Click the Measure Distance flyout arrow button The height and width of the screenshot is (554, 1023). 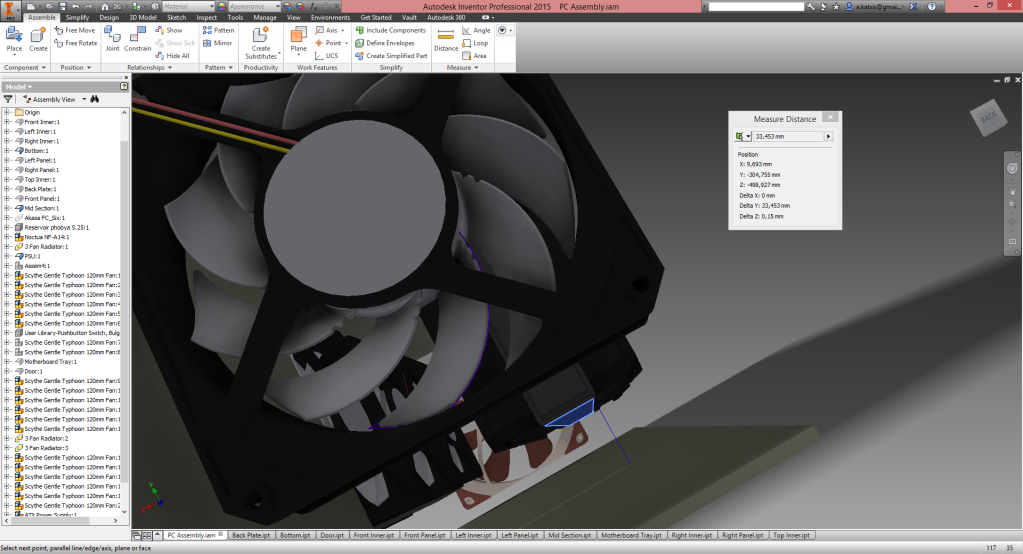[828, 136]
